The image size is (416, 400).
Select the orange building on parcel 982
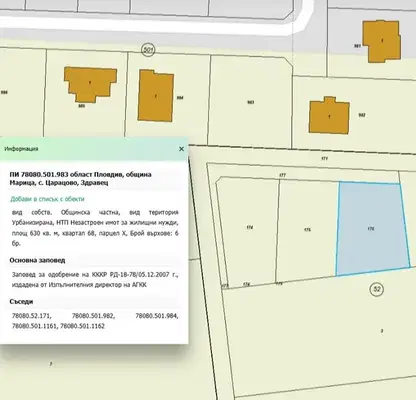coord(329,116)
